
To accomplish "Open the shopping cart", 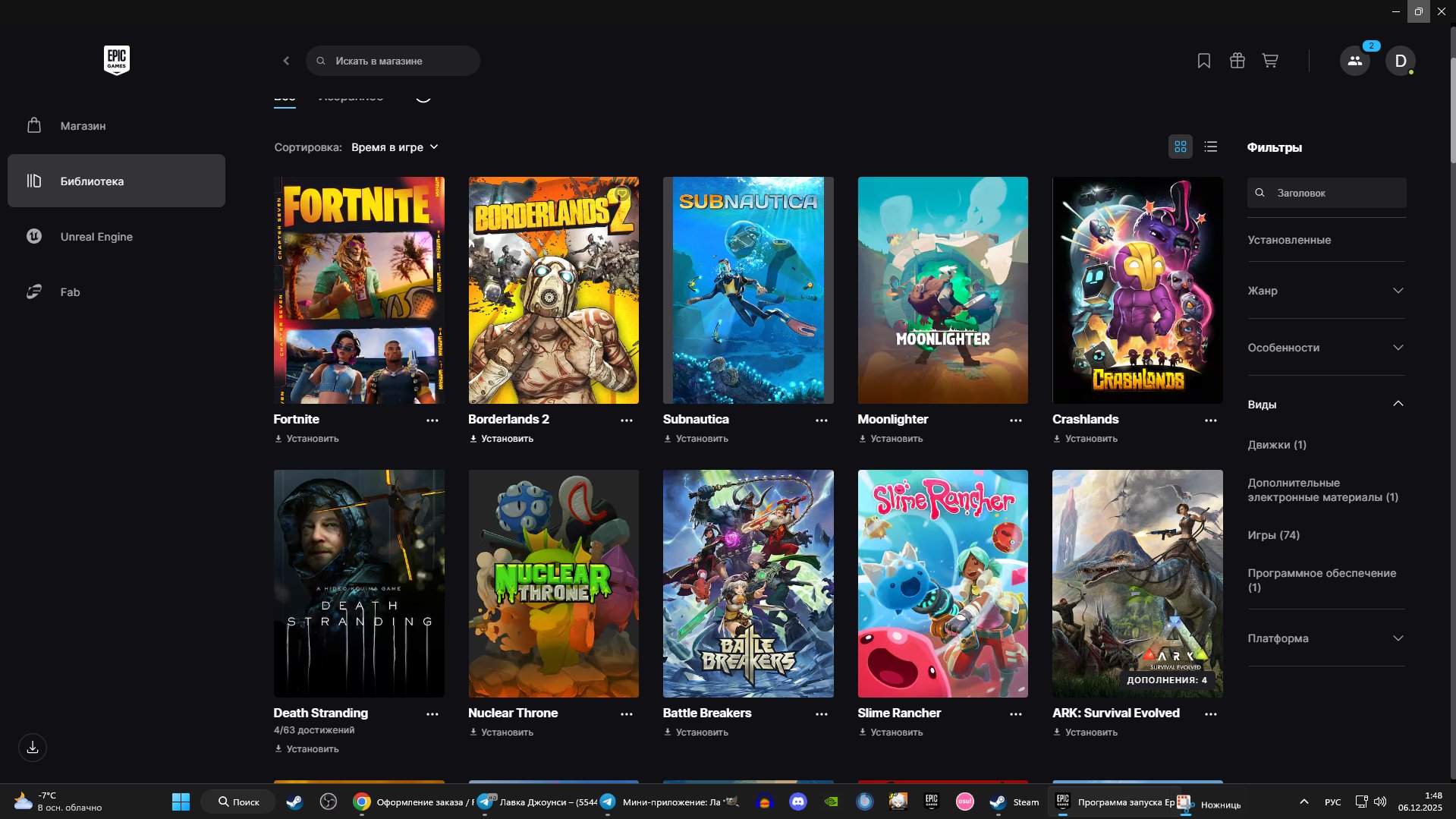I will tap(1269, 61).
